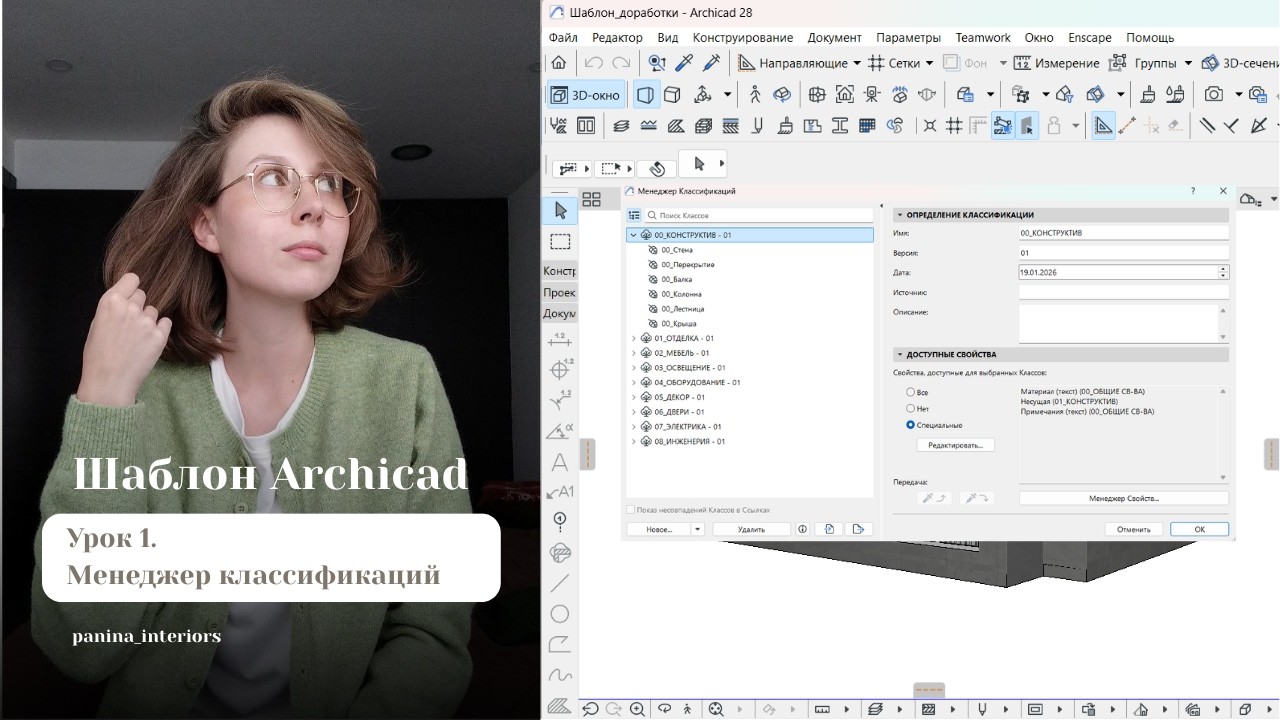Open the Файл menu
Viewport: 1280px width, 720px height.
[x=563, y=37]
